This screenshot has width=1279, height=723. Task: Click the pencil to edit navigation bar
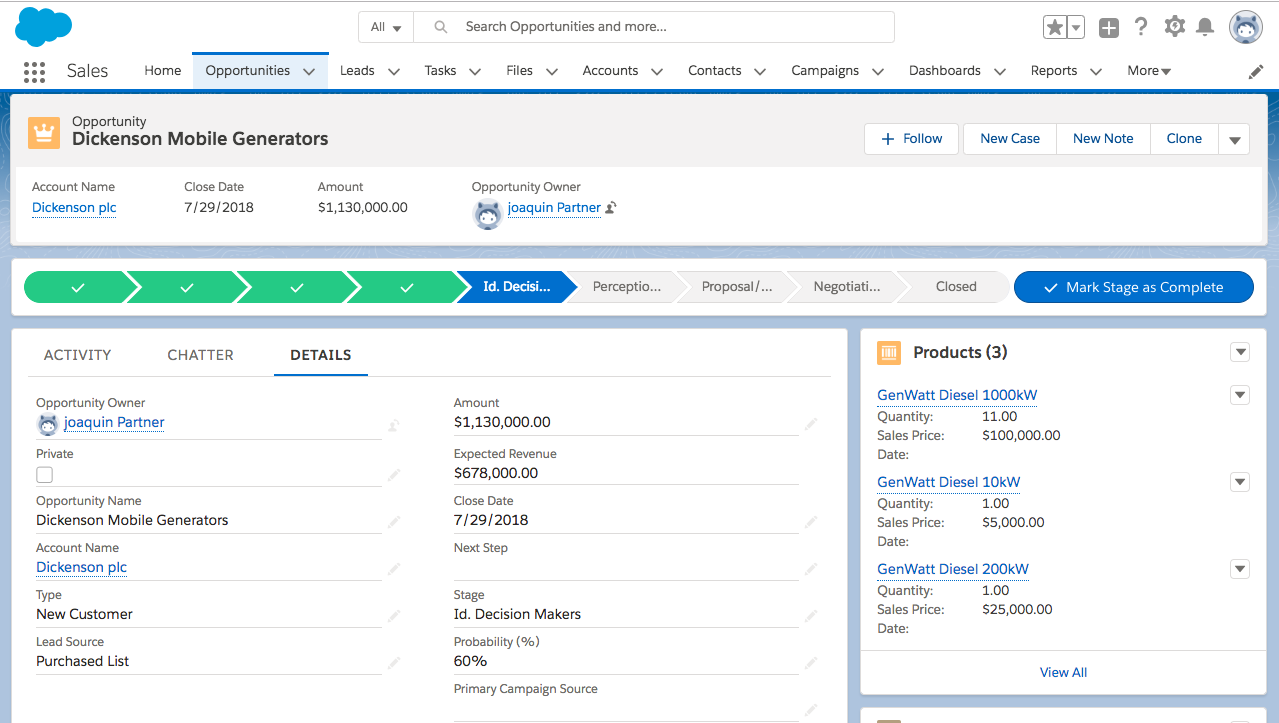point(1256,71)
